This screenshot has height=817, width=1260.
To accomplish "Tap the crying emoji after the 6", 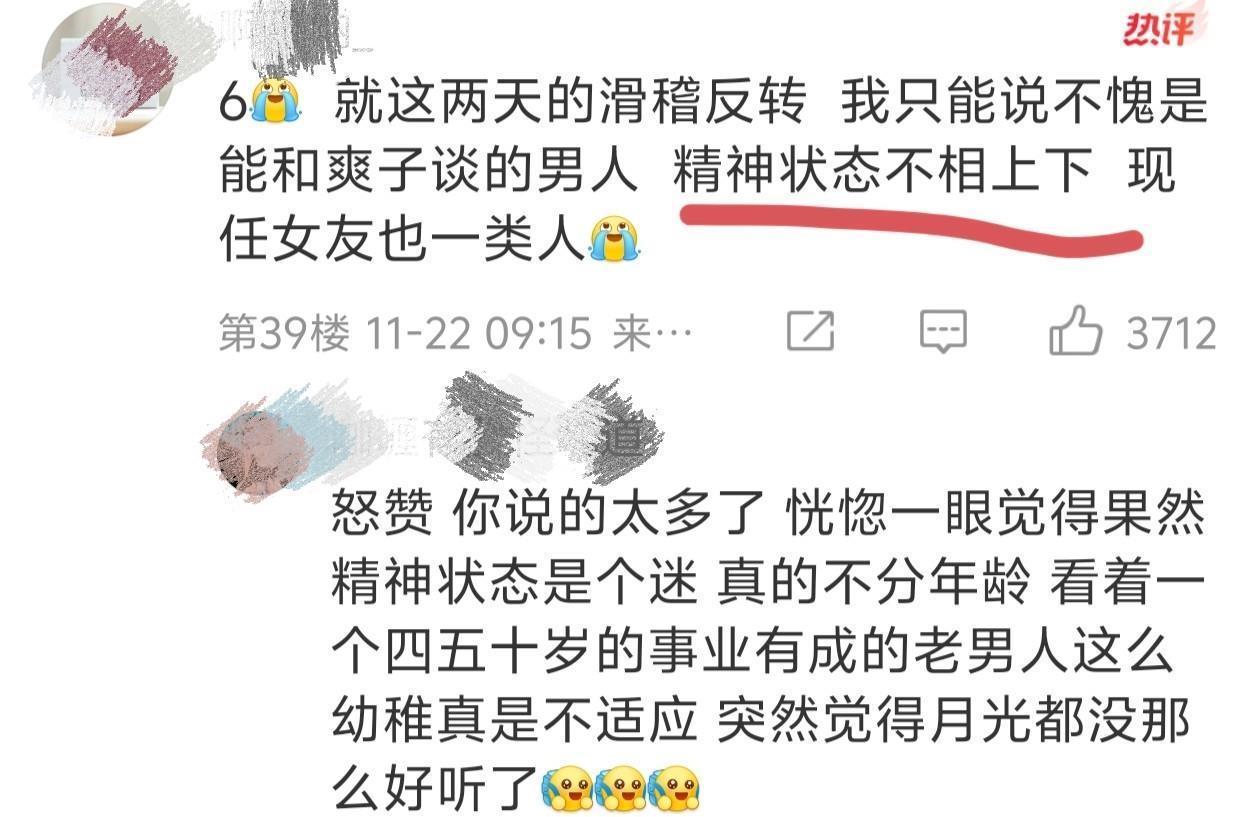I will tap(274, 101).
